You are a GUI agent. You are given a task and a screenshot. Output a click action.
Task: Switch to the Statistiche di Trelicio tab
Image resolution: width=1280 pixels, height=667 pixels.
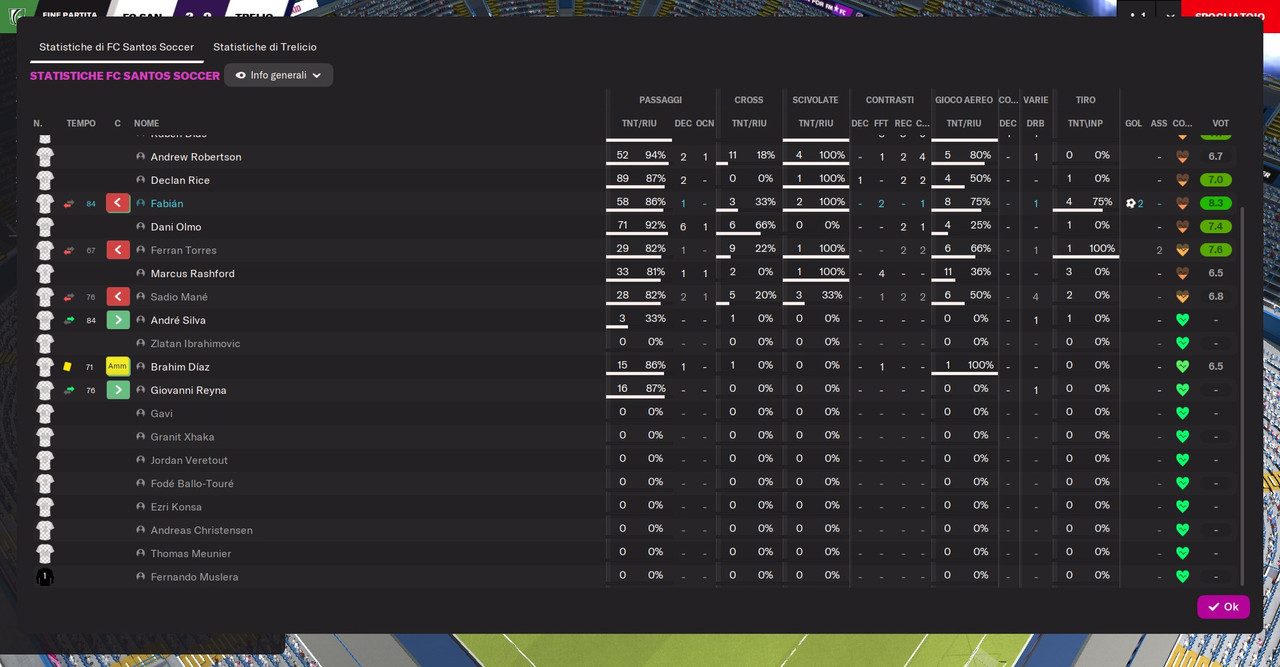tap(265, 47)
